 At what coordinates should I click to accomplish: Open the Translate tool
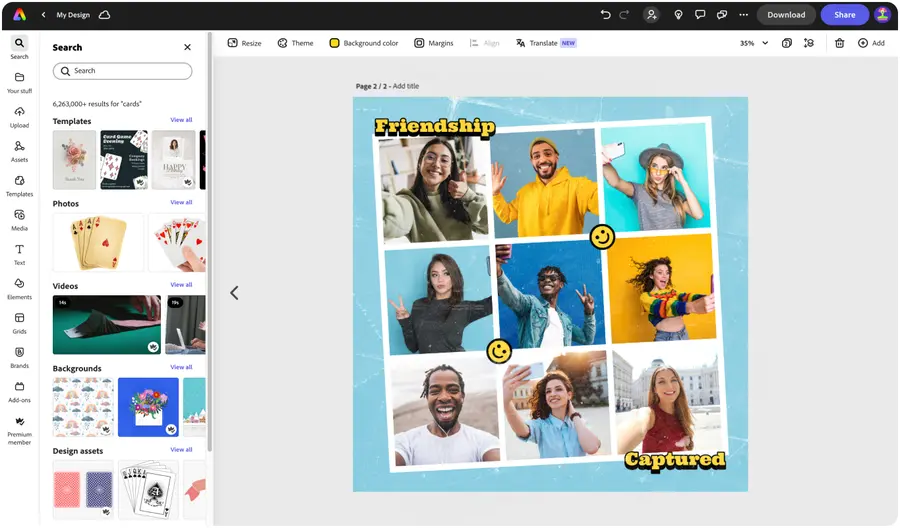pos(537,43)
